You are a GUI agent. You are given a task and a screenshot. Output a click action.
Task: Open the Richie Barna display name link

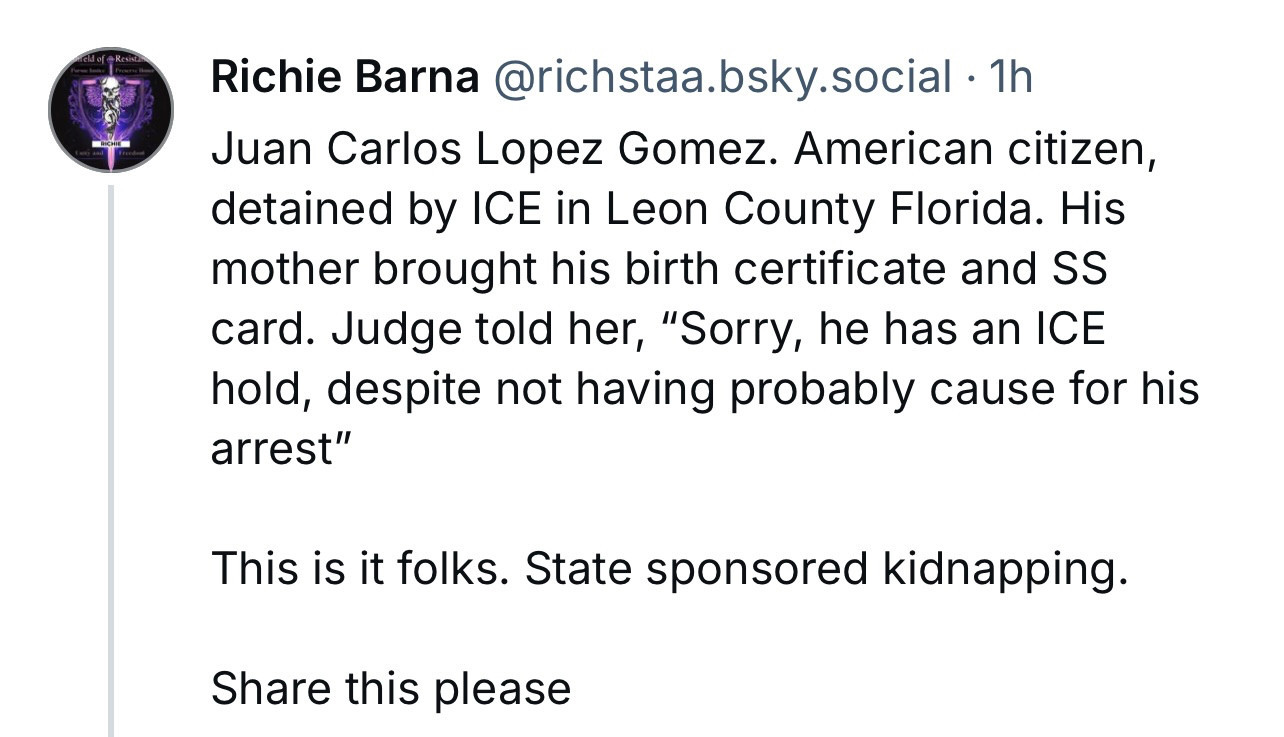click(345, 77)
